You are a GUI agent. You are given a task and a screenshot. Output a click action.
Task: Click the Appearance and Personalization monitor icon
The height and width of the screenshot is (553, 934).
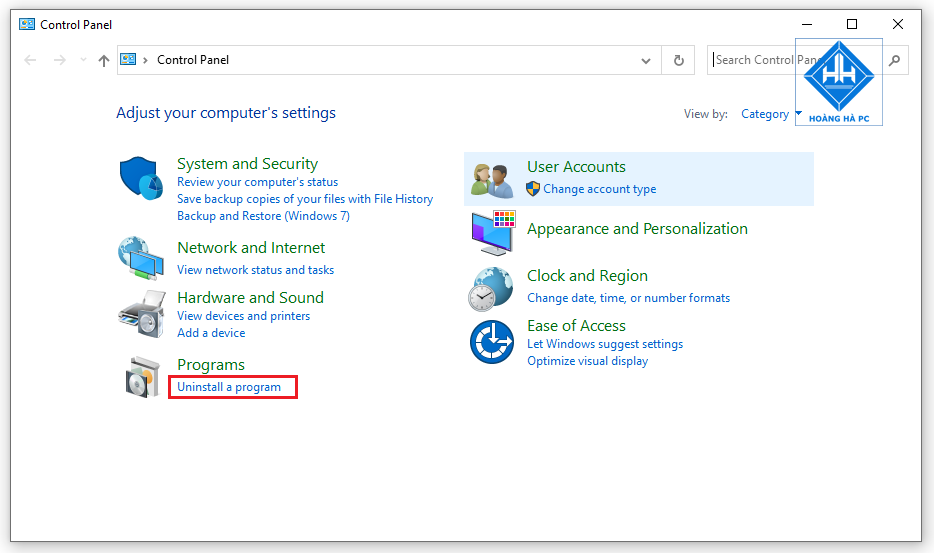pos(493,232)
